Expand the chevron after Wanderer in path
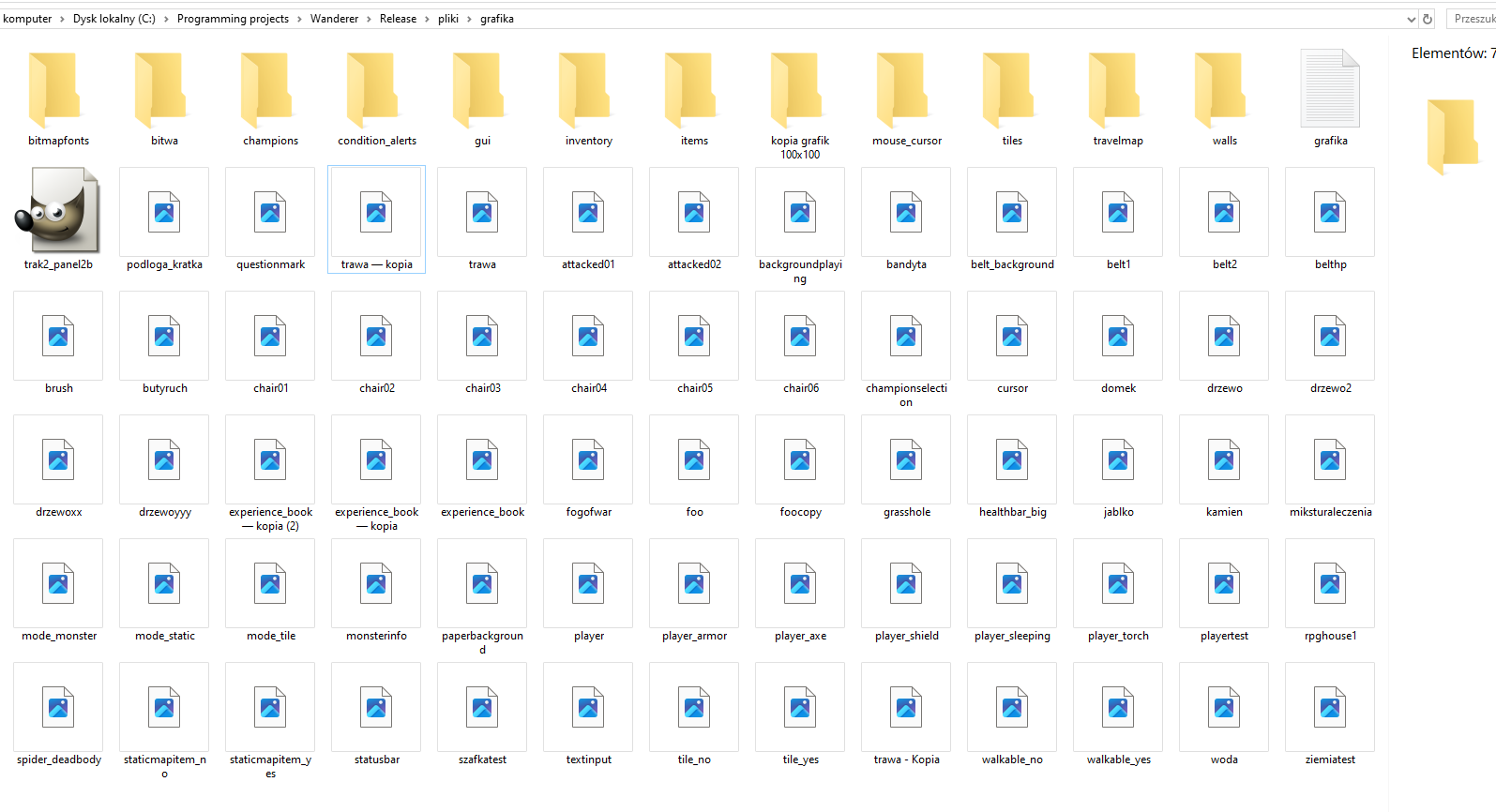 [369, 19]
